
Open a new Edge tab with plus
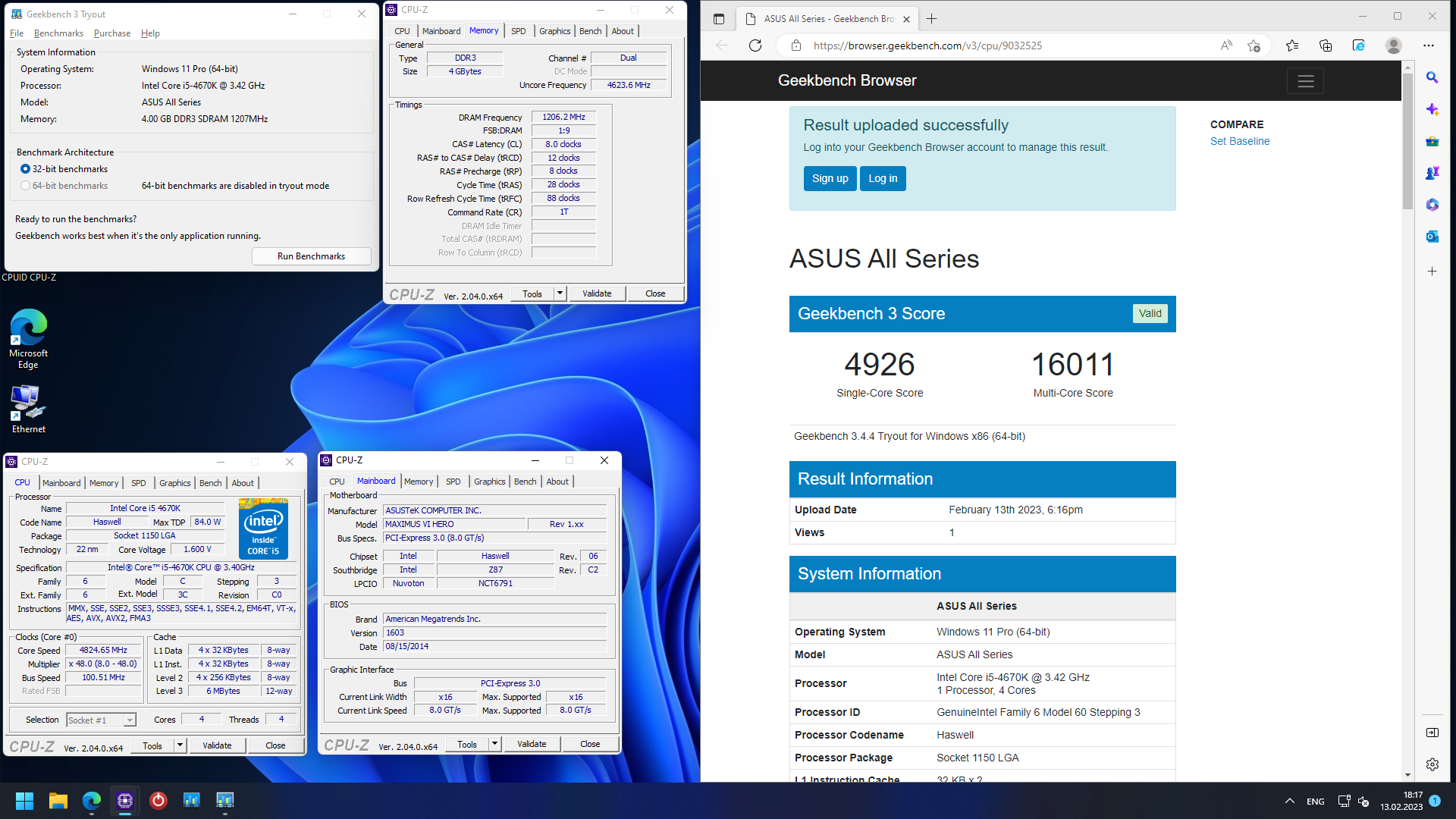coord(931,19)
